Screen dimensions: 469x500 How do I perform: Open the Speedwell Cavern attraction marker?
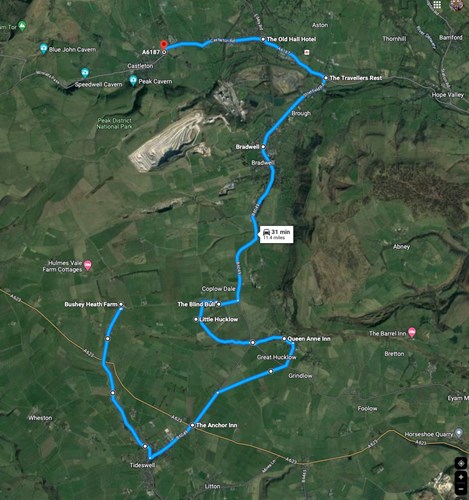85,73
